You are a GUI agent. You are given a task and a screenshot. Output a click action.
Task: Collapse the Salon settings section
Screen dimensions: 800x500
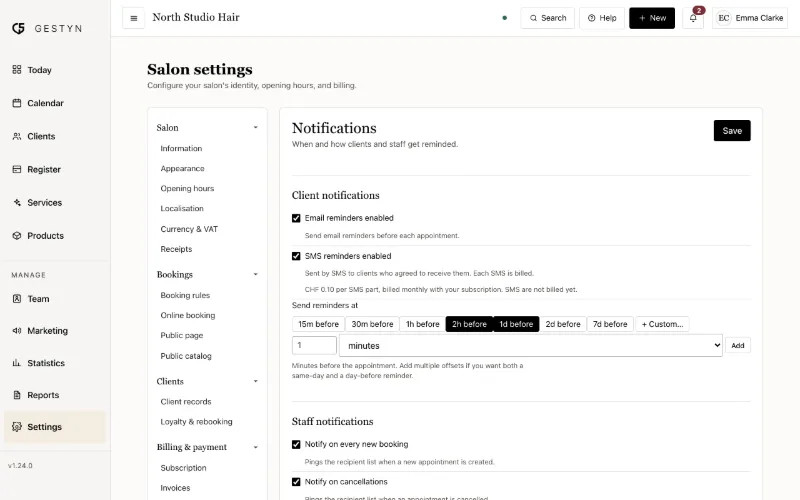point(207,128)
